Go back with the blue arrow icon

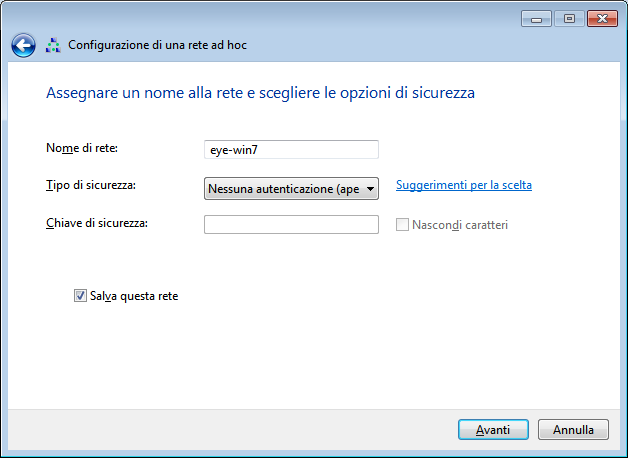click(x=23, y=45)
